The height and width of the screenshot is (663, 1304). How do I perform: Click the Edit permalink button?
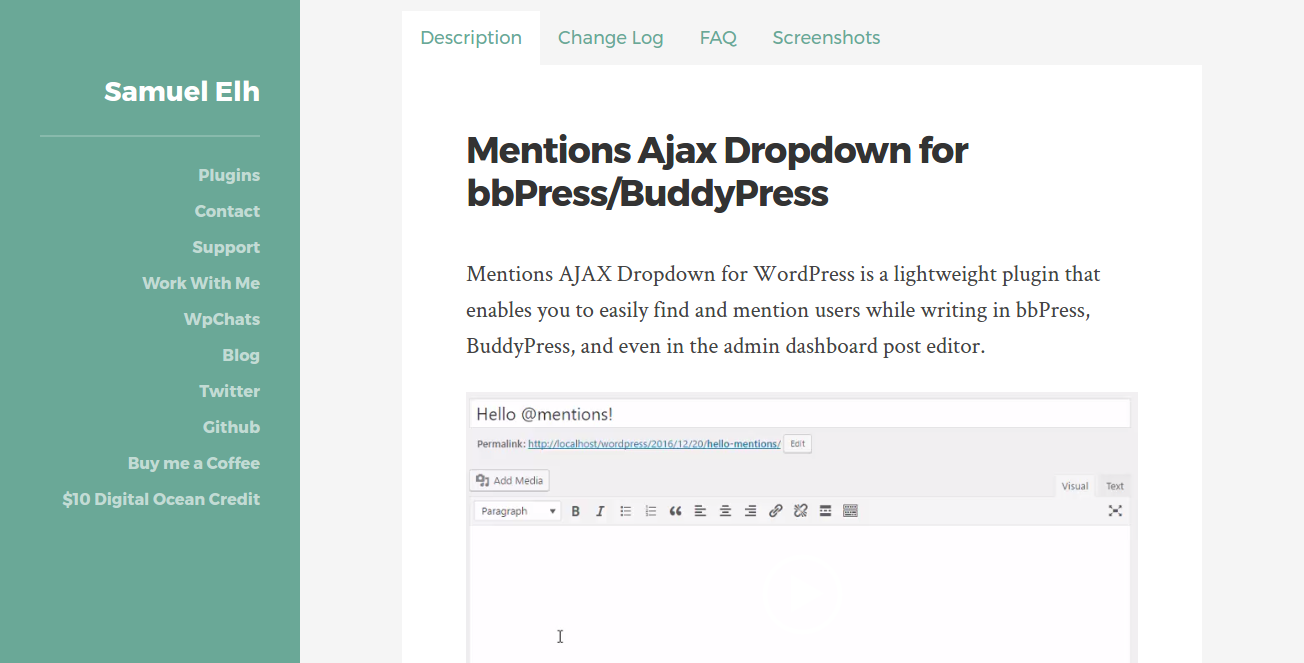coord(797,443)
